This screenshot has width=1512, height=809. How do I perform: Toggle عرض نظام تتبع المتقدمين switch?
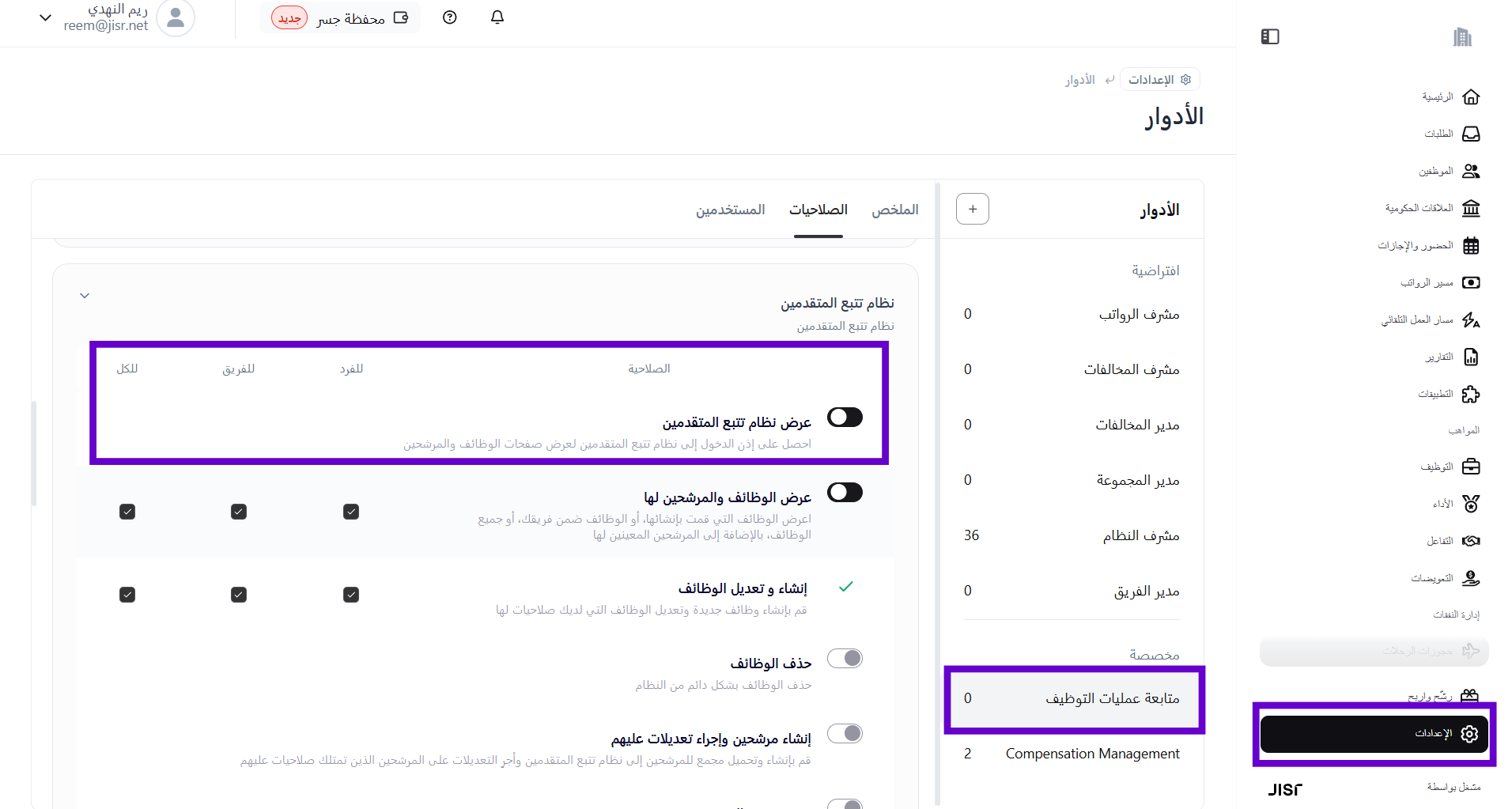845,417
